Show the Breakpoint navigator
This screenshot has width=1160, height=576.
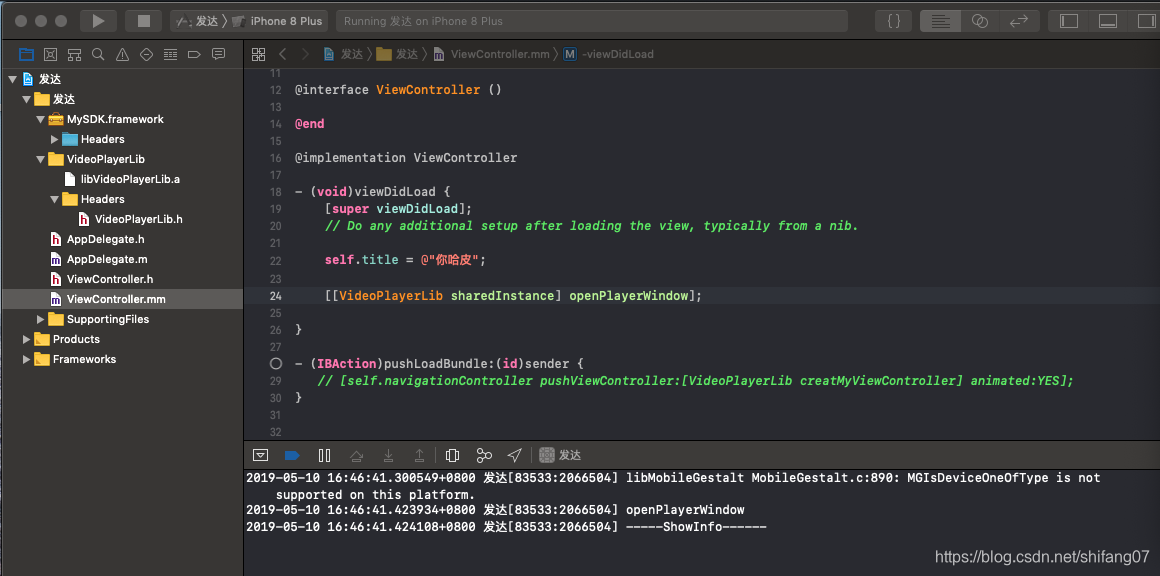tap(194, 54)
